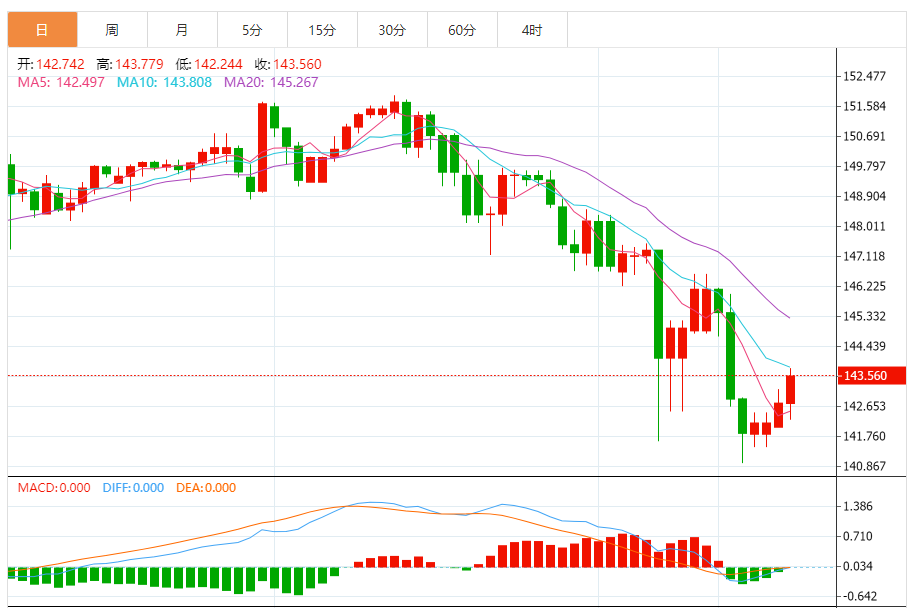Click the DIFF:0.000 label
The height and width of the screenshot is (608, 915).
(133, 488)
